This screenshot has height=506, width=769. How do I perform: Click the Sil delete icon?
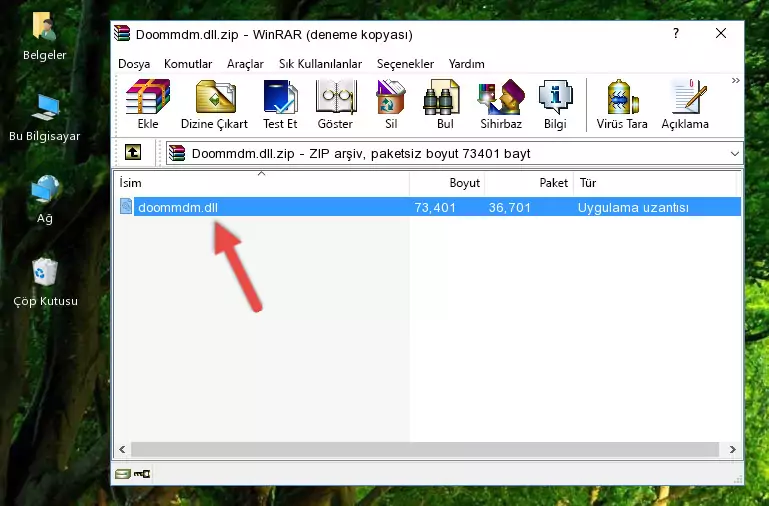(x=391, y=97)
